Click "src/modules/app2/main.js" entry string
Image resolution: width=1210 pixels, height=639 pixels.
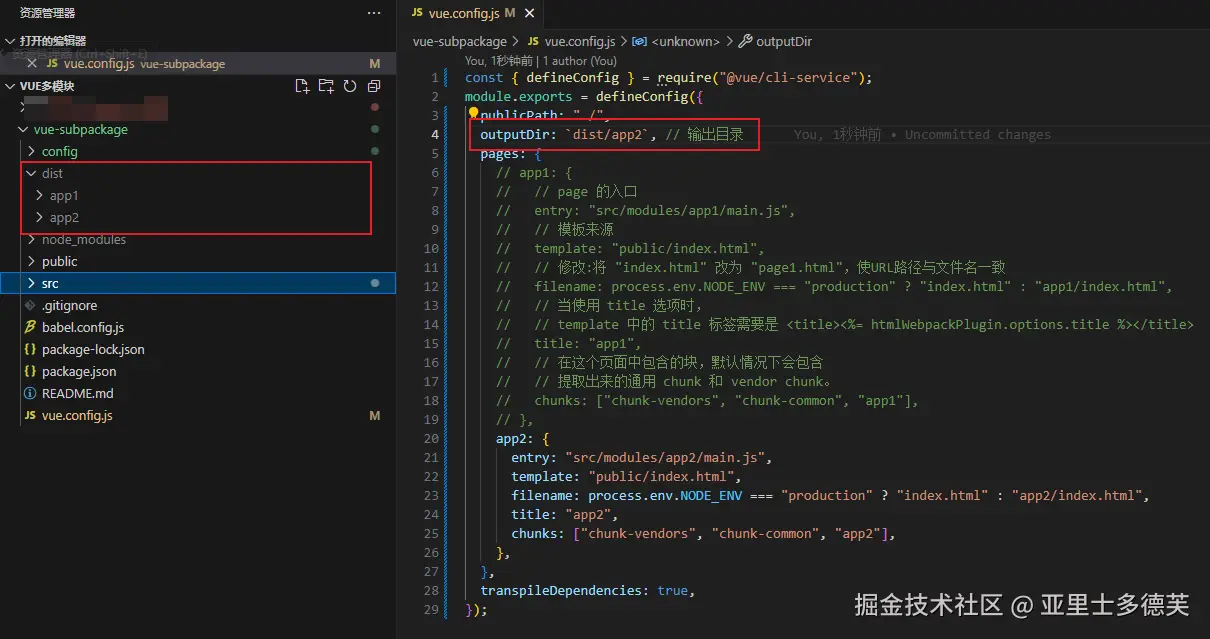[668, 457]
